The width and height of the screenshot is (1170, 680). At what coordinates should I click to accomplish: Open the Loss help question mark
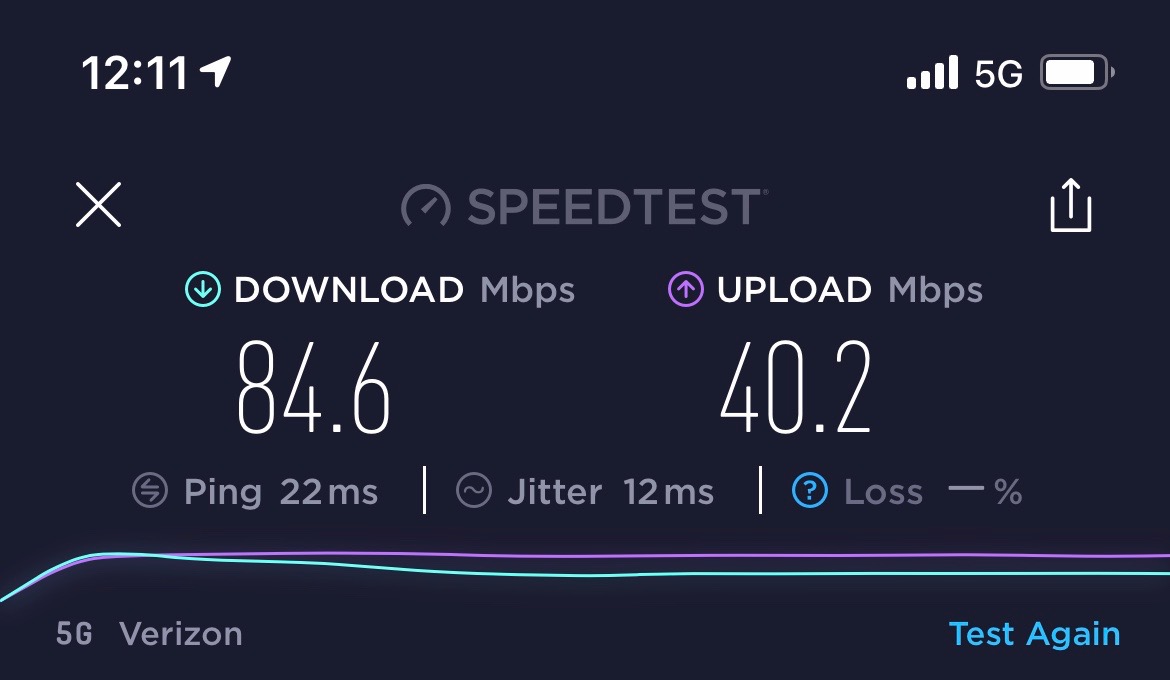(810, 491)
